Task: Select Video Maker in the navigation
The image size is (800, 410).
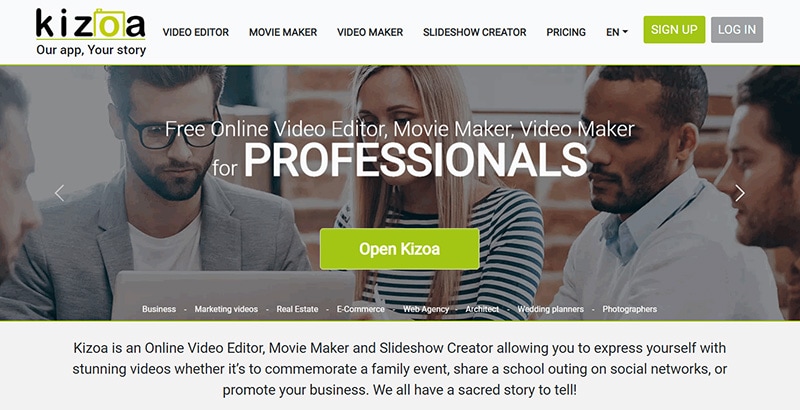Action: click(x=370, y=32)
